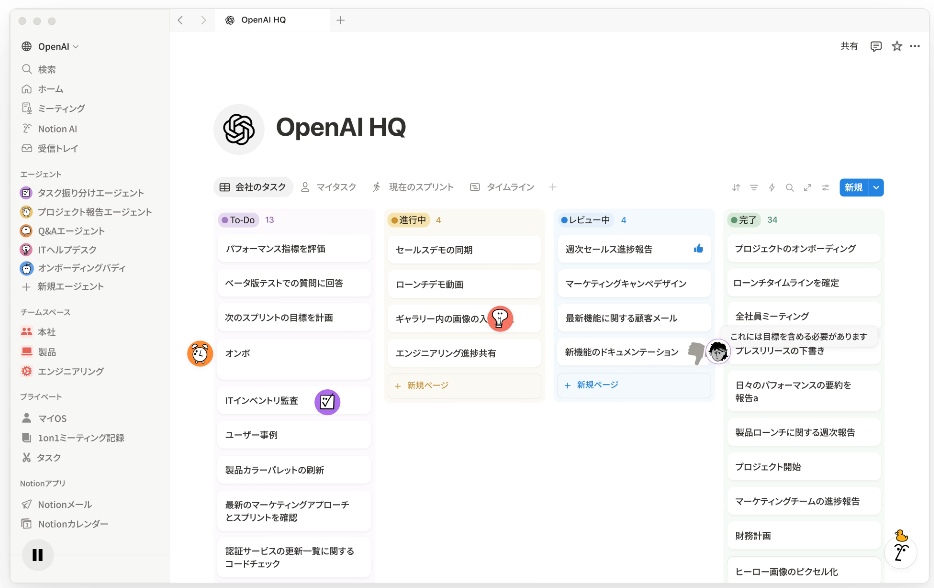Switch to マイタスク view tab
Screen dimensions: 934x588
coord(329,187)
